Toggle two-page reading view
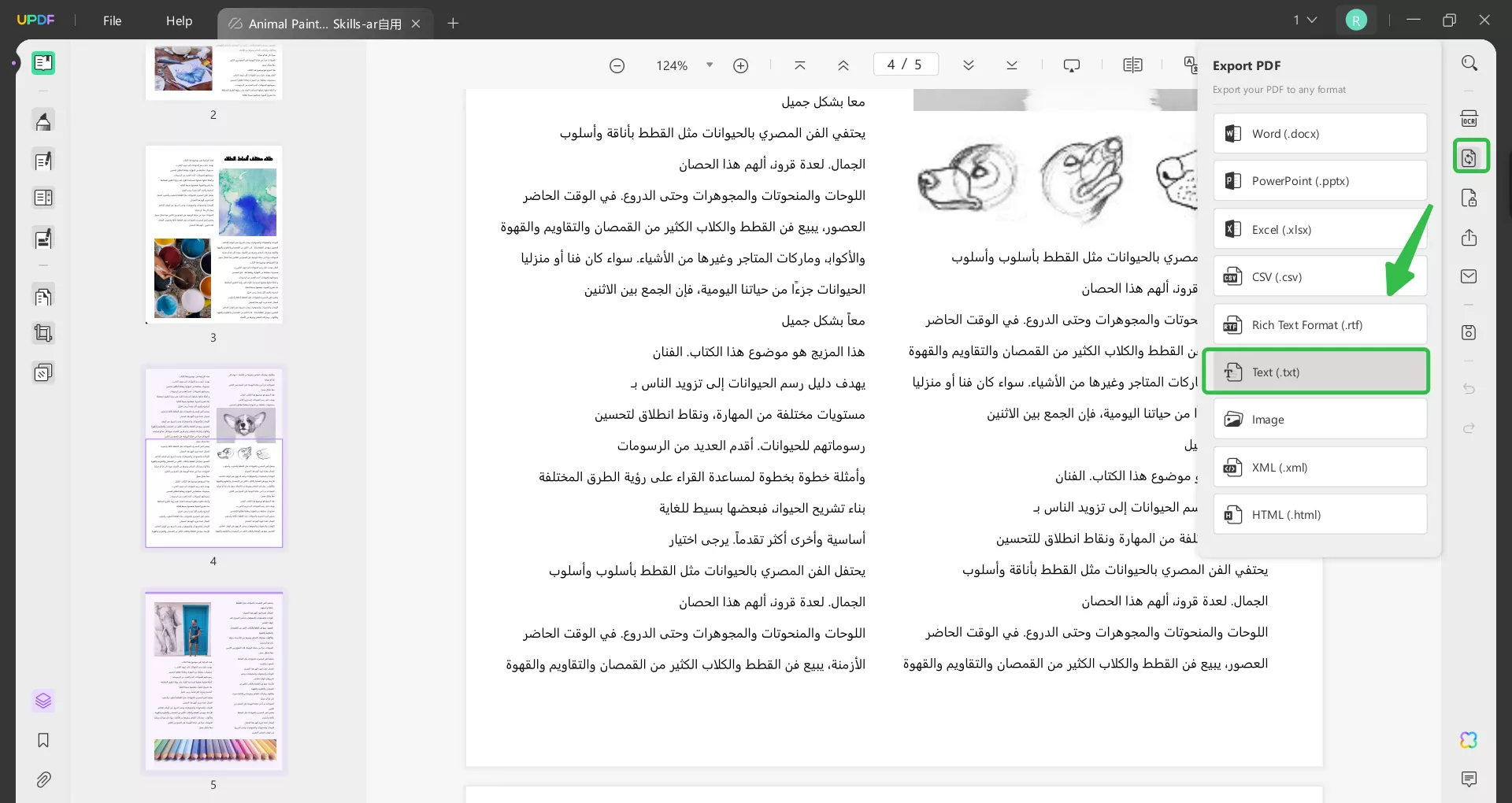The image size is (1512, 803). click(x=1133, y=65)
